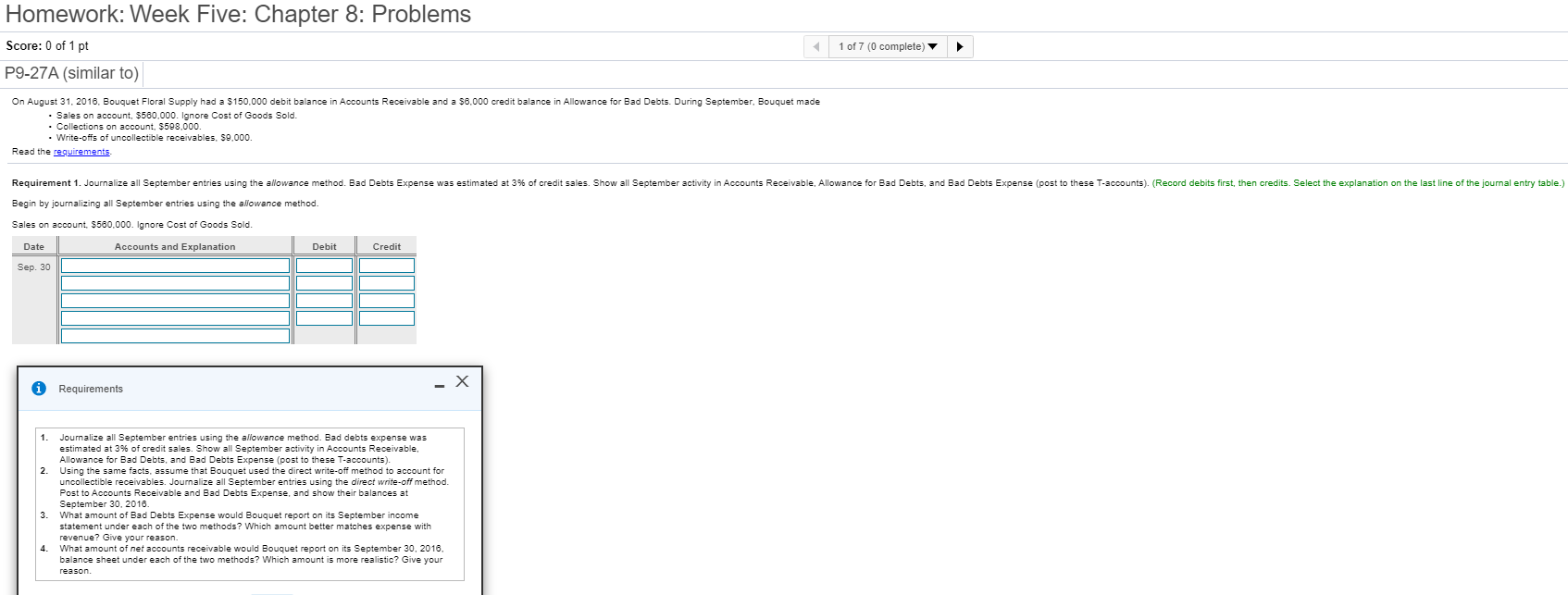Click requirement 4 text in popup
This screenshot has height=595, width=1568.
click(x=251, y=560)
